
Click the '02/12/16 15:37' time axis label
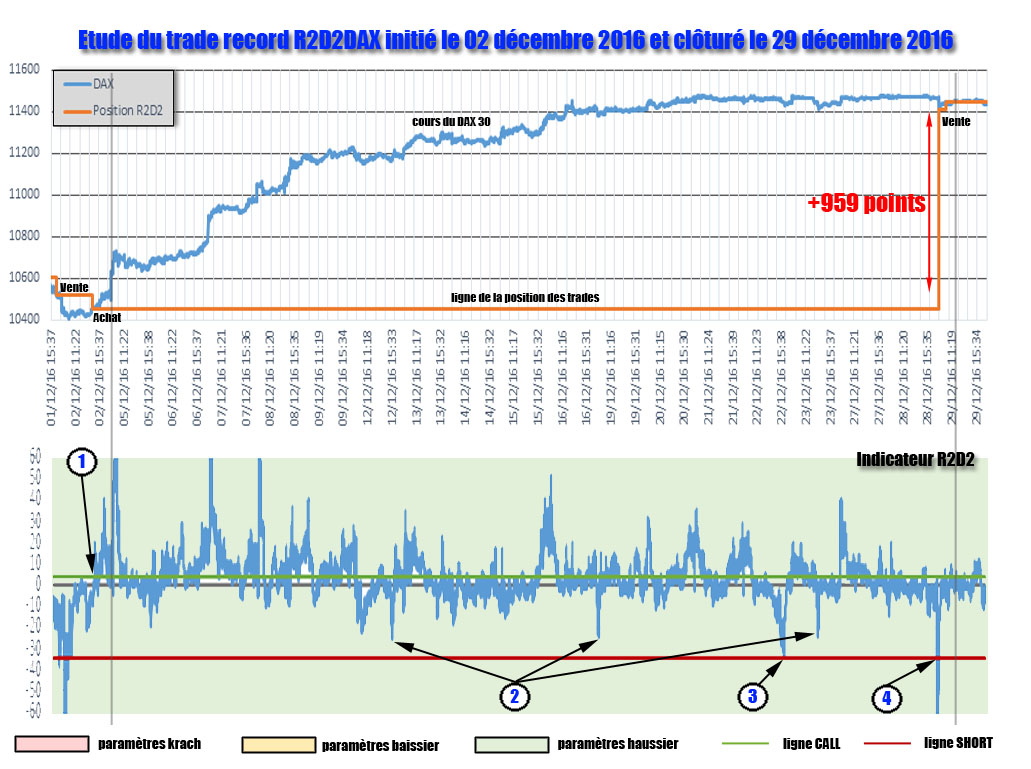pos(99,378)
